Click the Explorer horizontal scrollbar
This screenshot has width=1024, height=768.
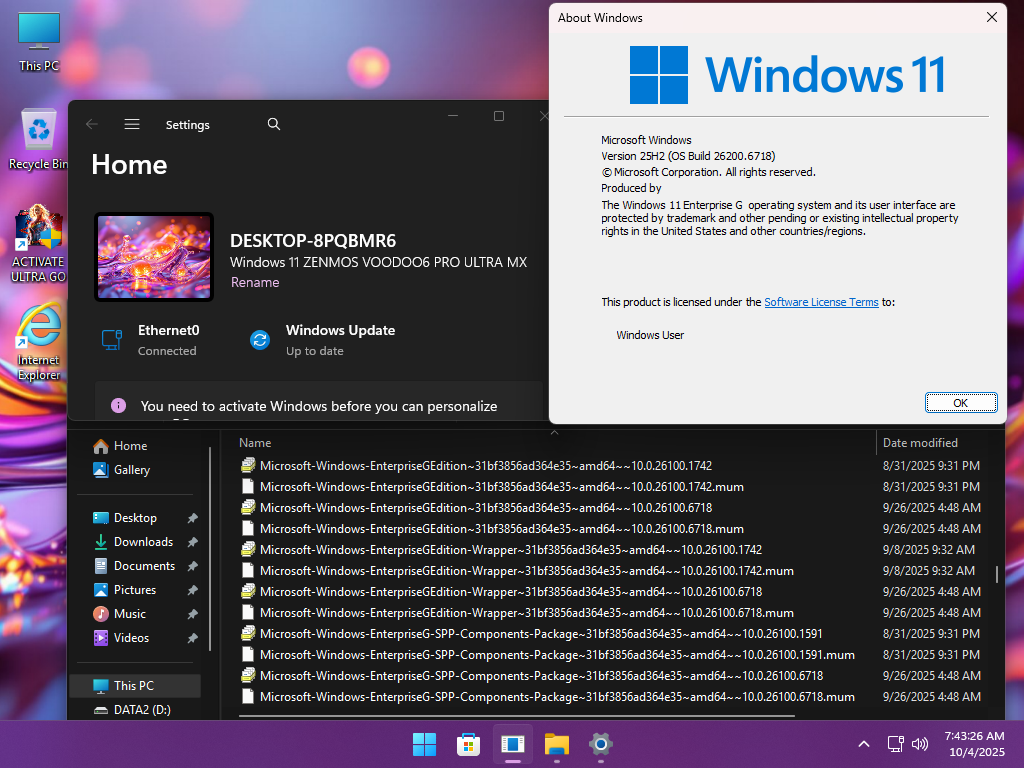pyautogui.click(x=517, y=716)
